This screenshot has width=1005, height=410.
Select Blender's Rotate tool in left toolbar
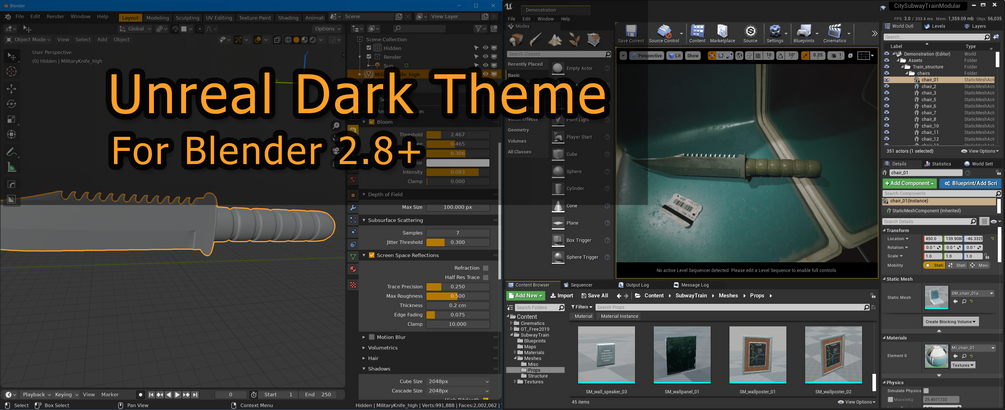click(12, 104)
